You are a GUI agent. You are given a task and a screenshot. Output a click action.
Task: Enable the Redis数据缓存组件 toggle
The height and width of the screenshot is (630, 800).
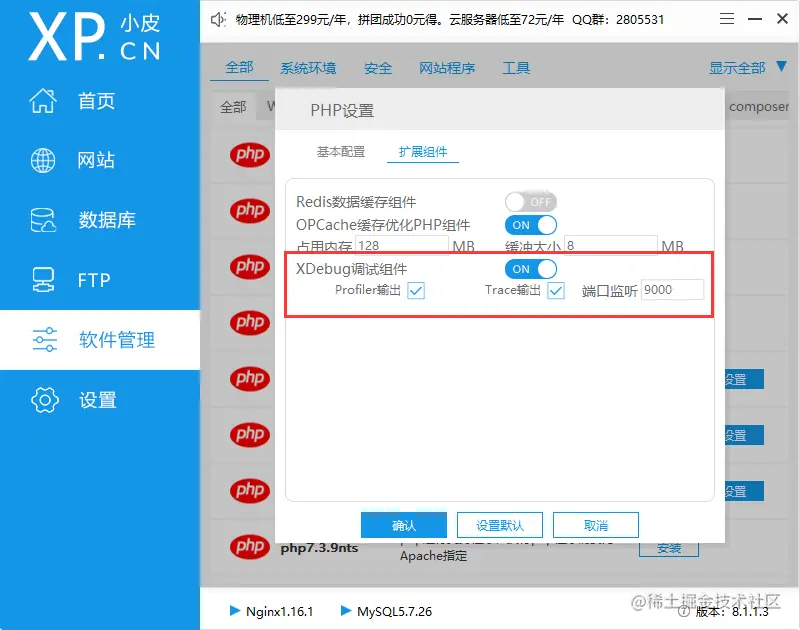coord(531,200)
